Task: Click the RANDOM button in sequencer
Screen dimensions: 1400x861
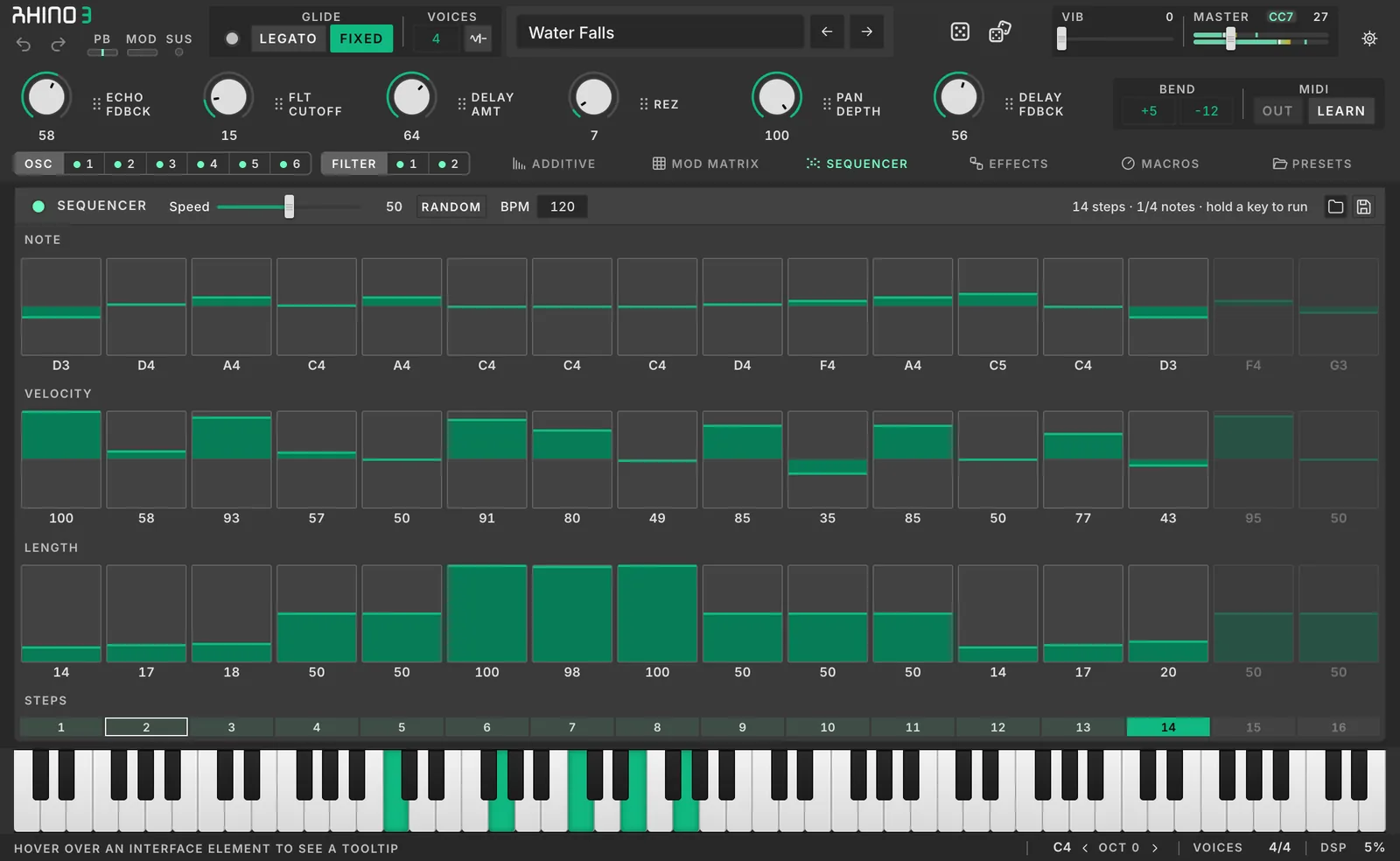Action: pyautogui.click(x=451, y=206)
